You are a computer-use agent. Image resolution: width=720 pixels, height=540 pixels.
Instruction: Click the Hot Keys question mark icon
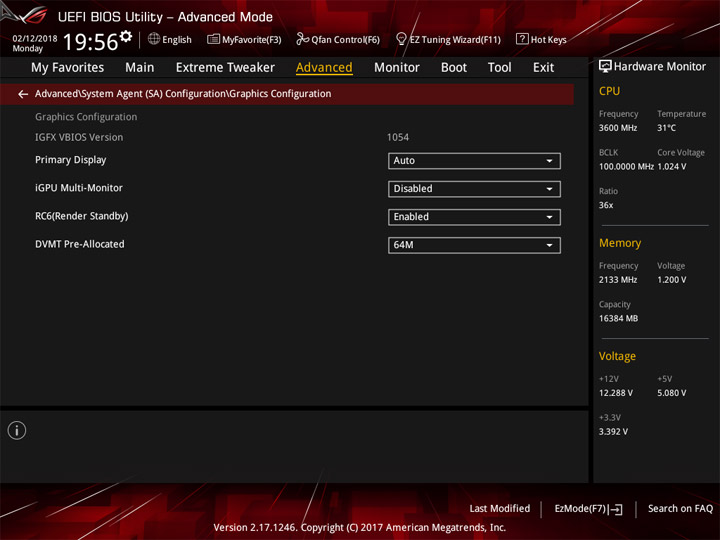coord(522,39)
